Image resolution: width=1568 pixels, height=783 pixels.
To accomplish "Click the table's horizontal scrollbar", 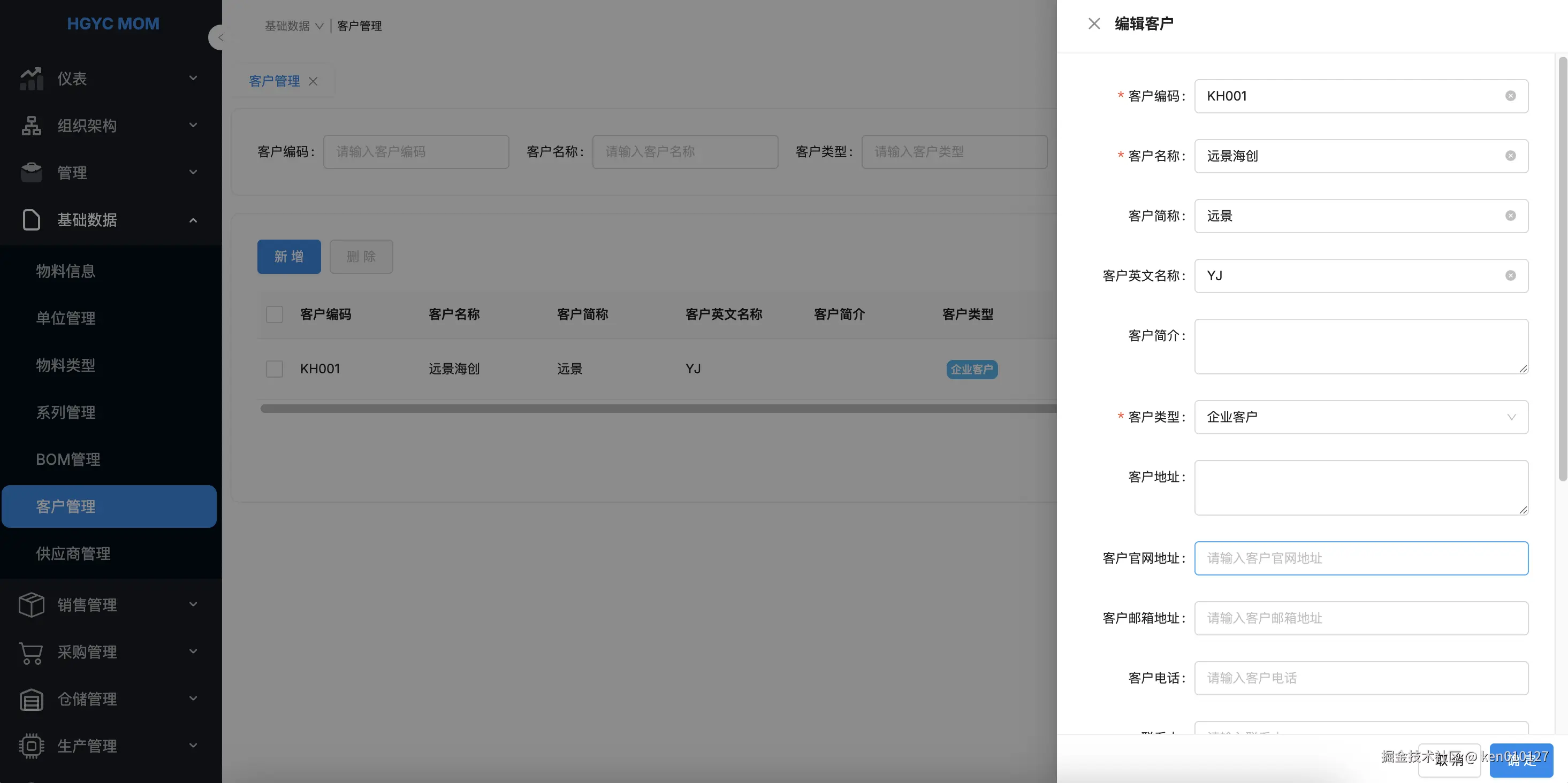I will [x=657, y=409].
